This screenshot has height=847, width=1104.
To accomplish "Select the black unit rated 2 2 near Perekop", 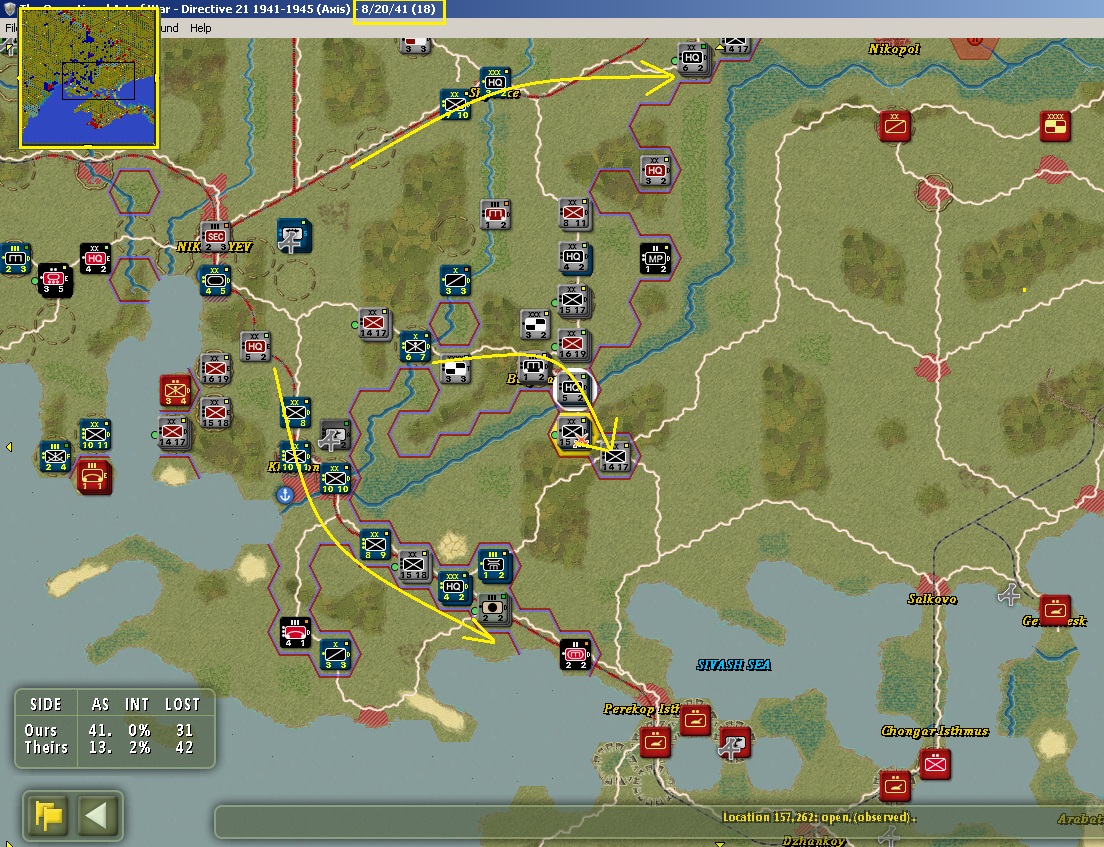I will point(575,655).
